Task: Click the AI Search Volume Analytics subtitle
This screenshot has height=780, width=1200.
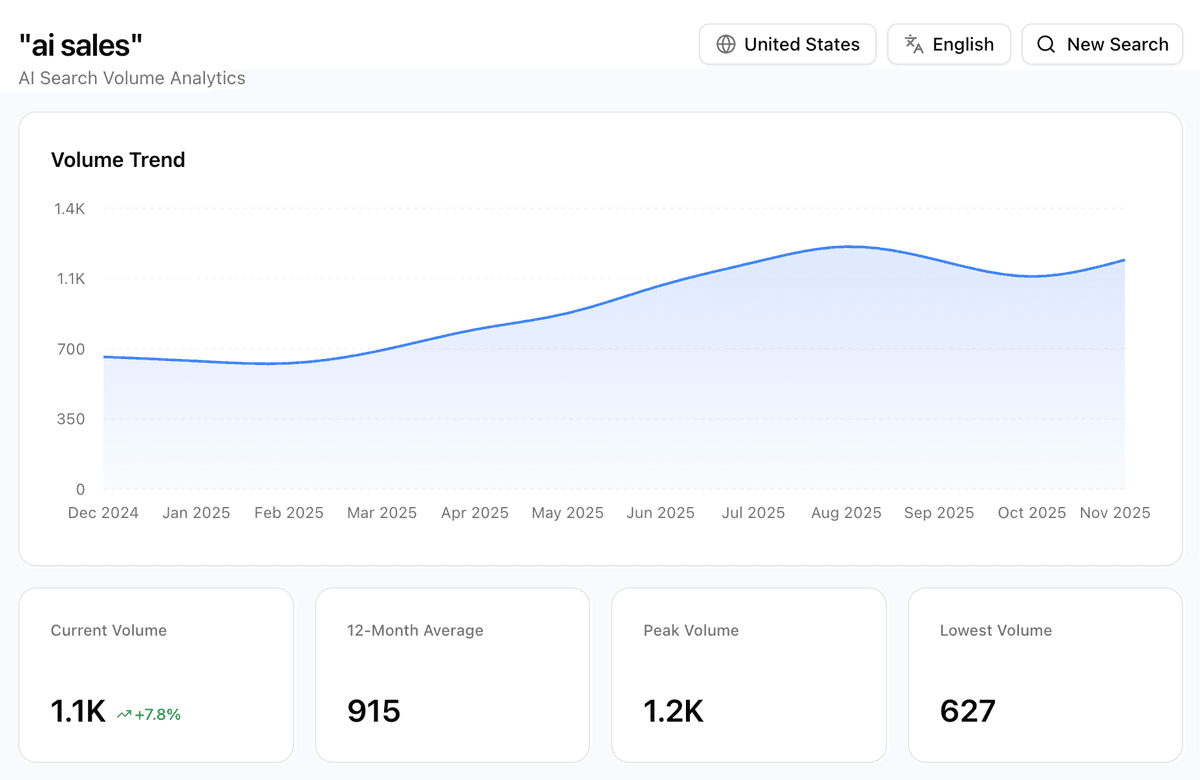Action: coord(131,78)
